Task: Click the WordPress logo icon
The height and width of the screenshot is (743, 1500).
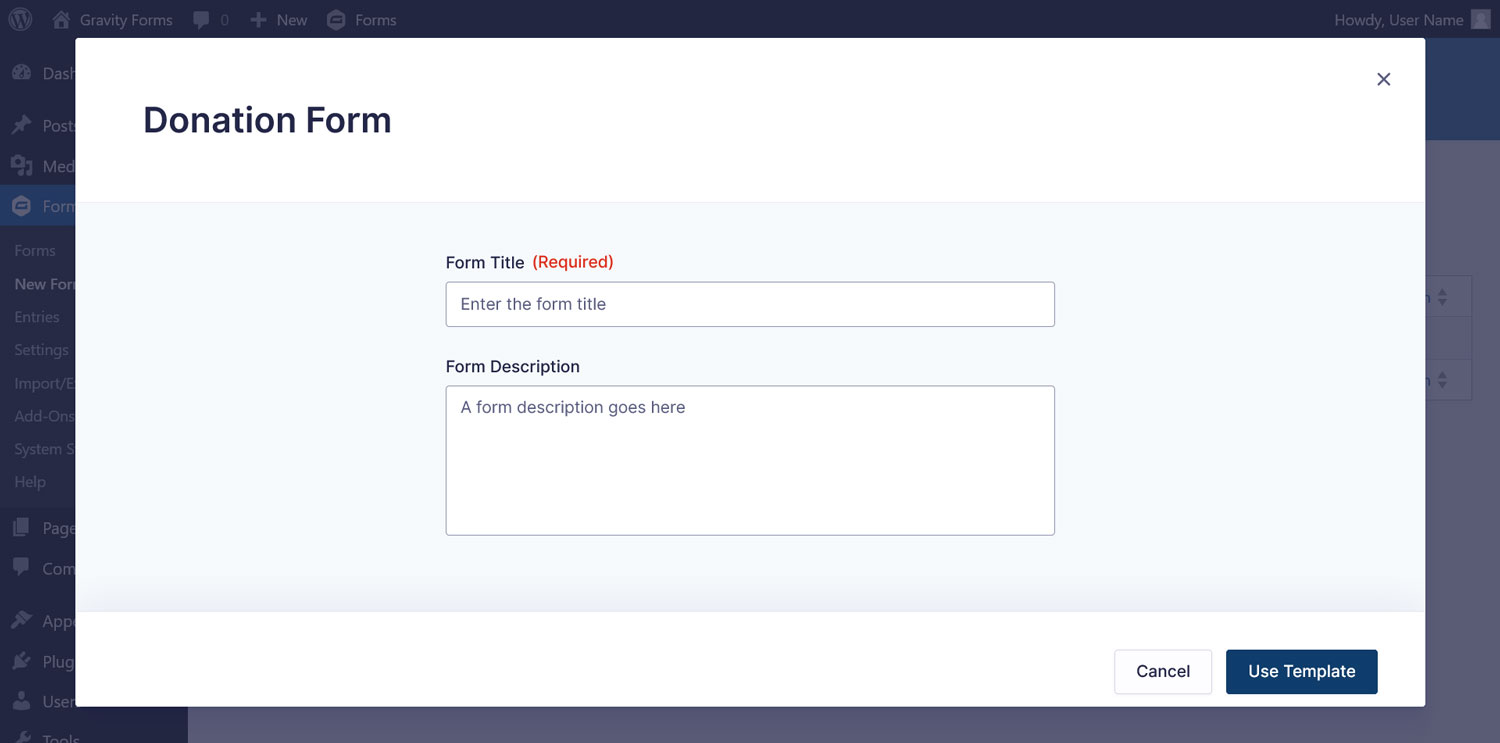Action: pyautogui.click(x=20, y=19)
